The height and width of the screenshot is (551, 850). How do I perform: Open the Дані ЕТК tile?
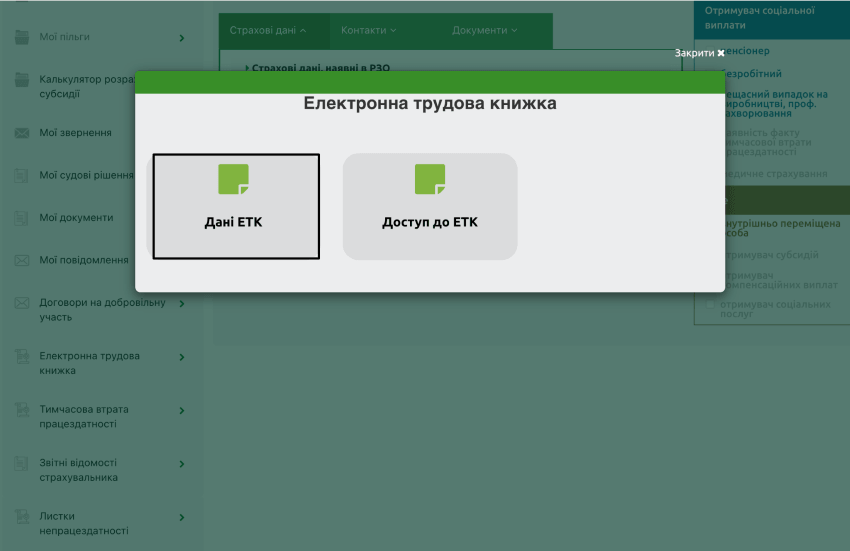[x=236, y=206]
